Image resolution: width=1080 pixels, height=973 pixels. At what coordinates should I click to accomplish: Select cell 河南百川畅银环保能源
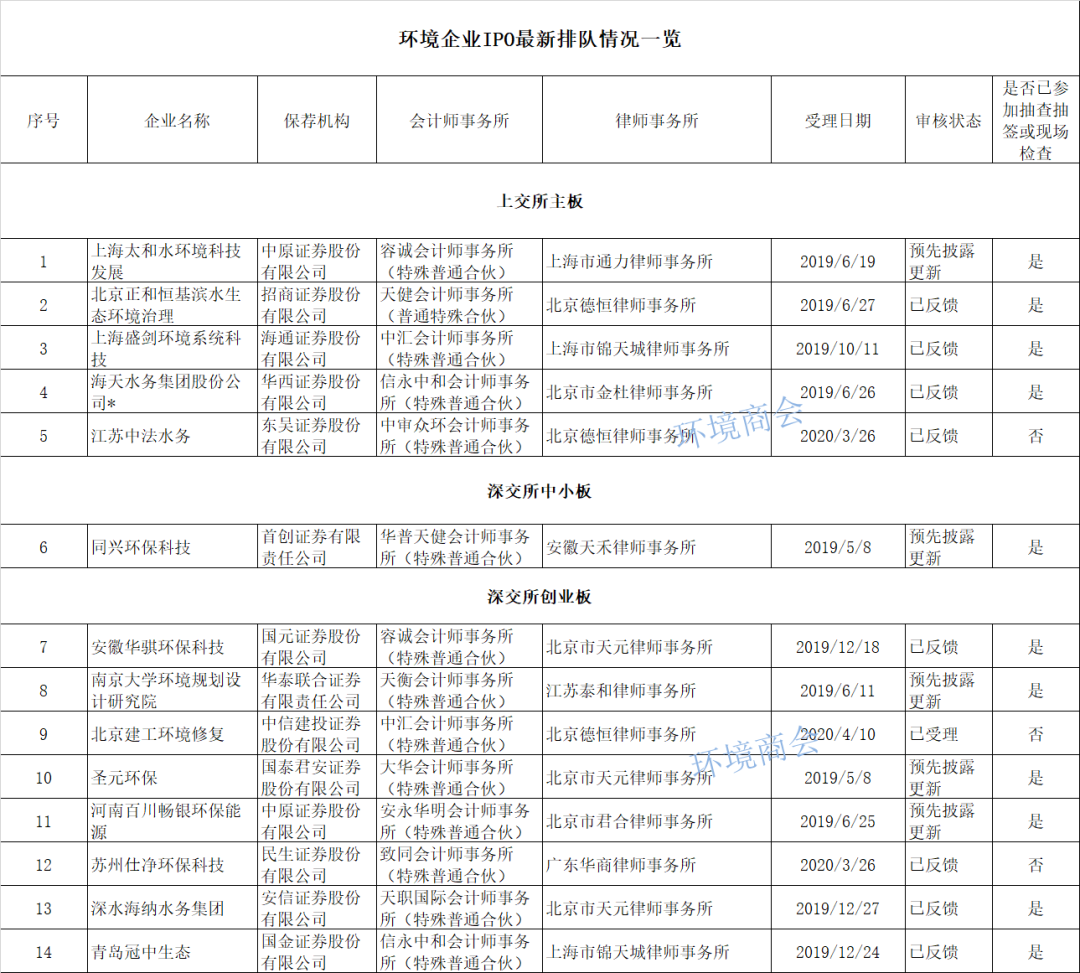172,821
